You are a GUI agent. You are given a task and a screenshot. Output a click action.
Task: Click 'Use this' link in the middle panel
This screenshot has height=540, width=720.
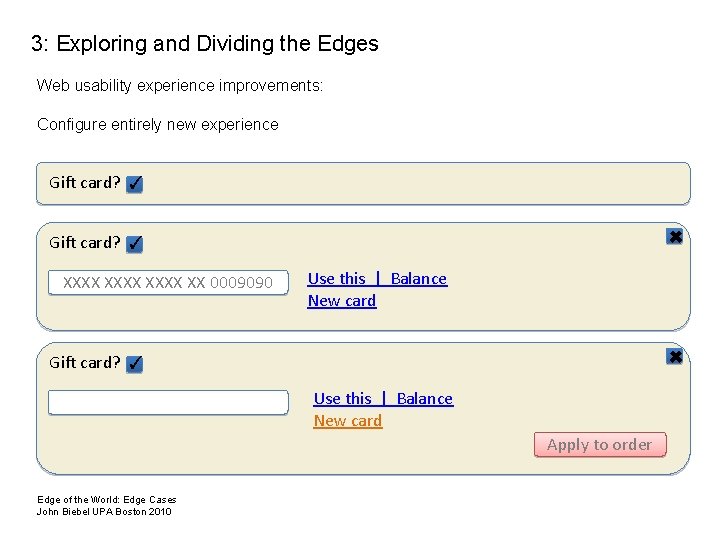tap(337, 279)
